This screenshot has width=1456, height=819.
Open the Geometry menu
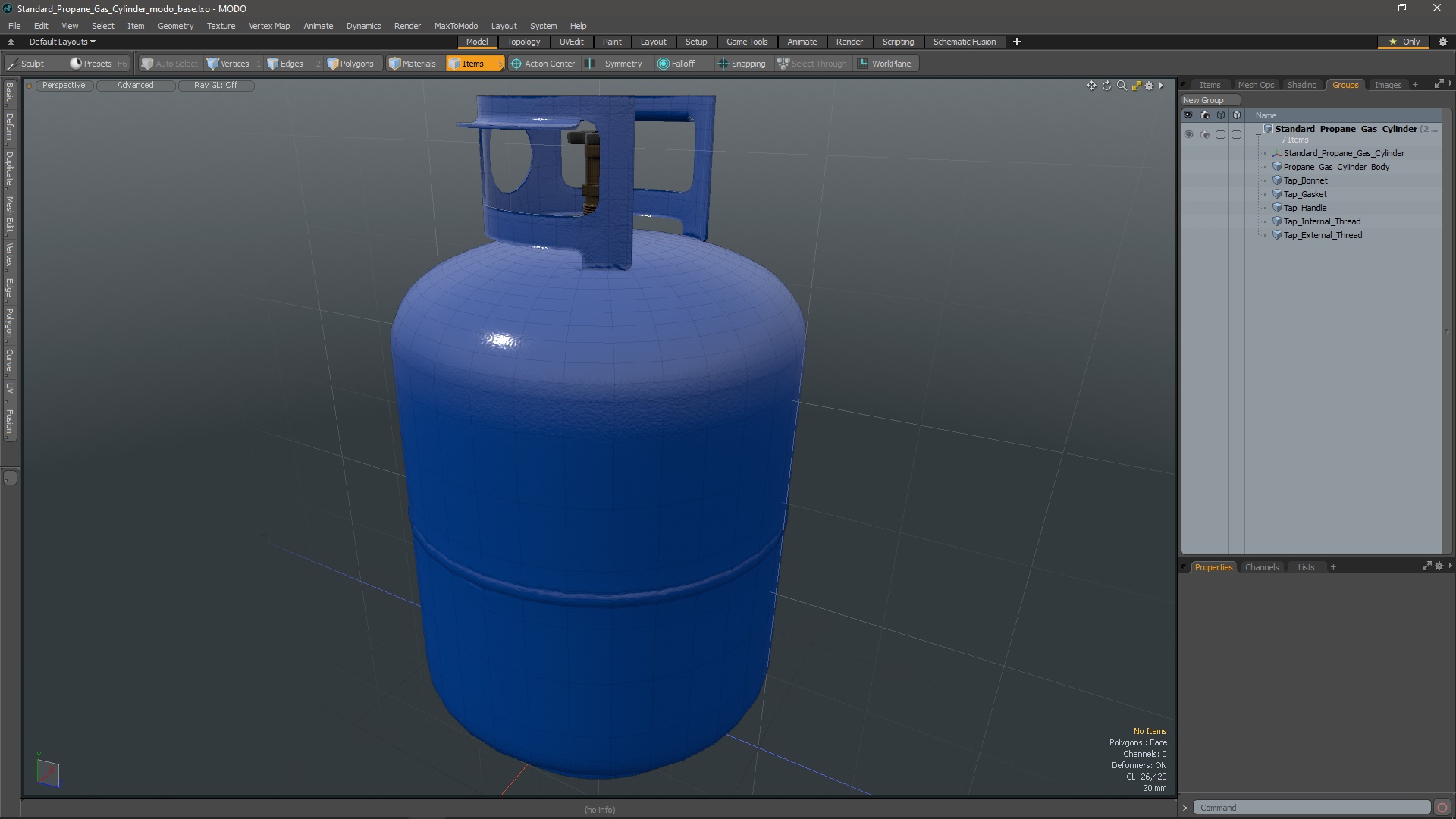175,26
